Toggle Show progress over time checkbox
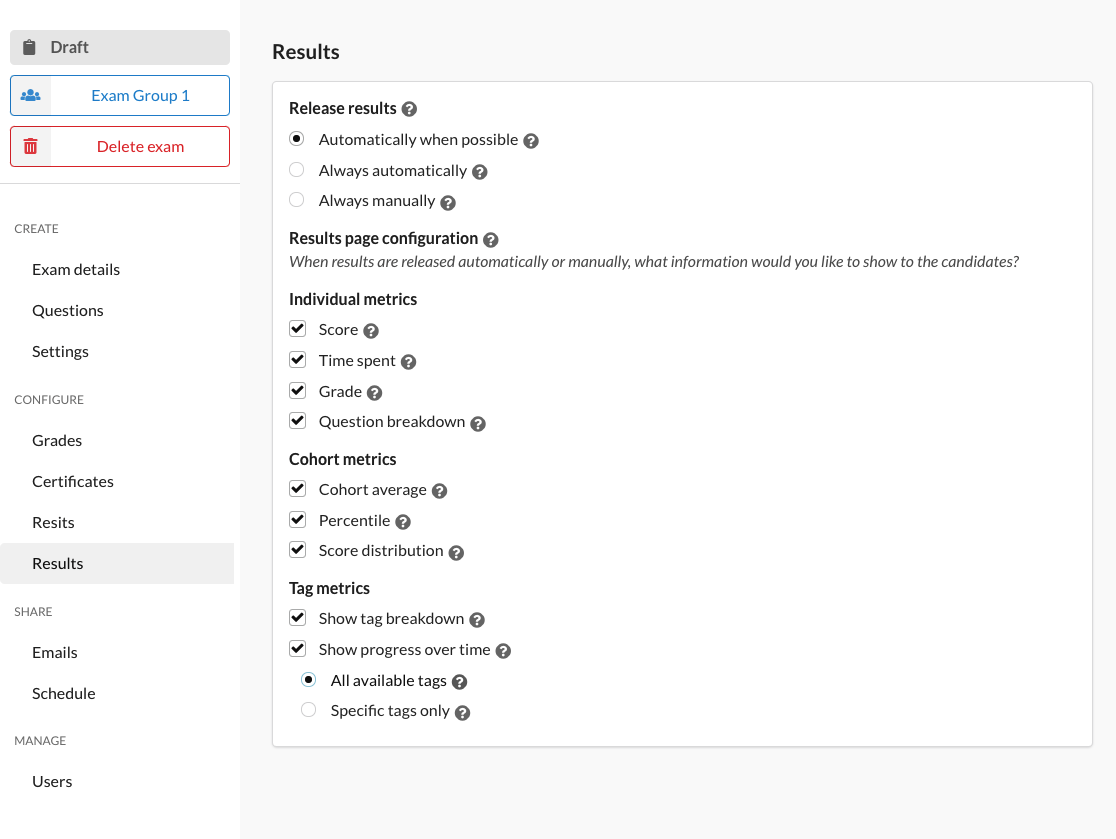The height and width of the screenshot is (839, 1116). (x=298, y=648)
